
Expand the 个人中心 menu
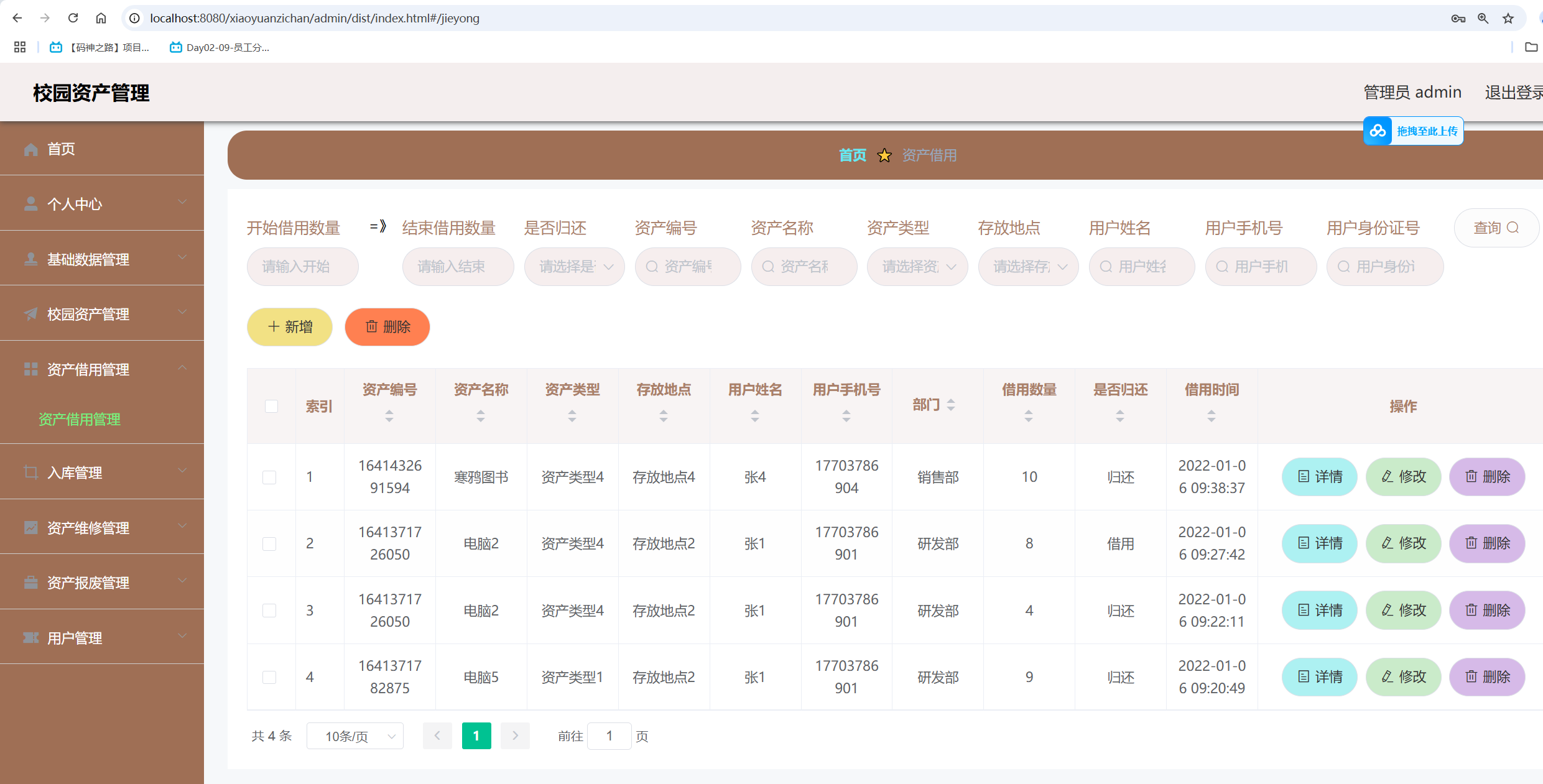pyautogui.click(x=182, y=202)
